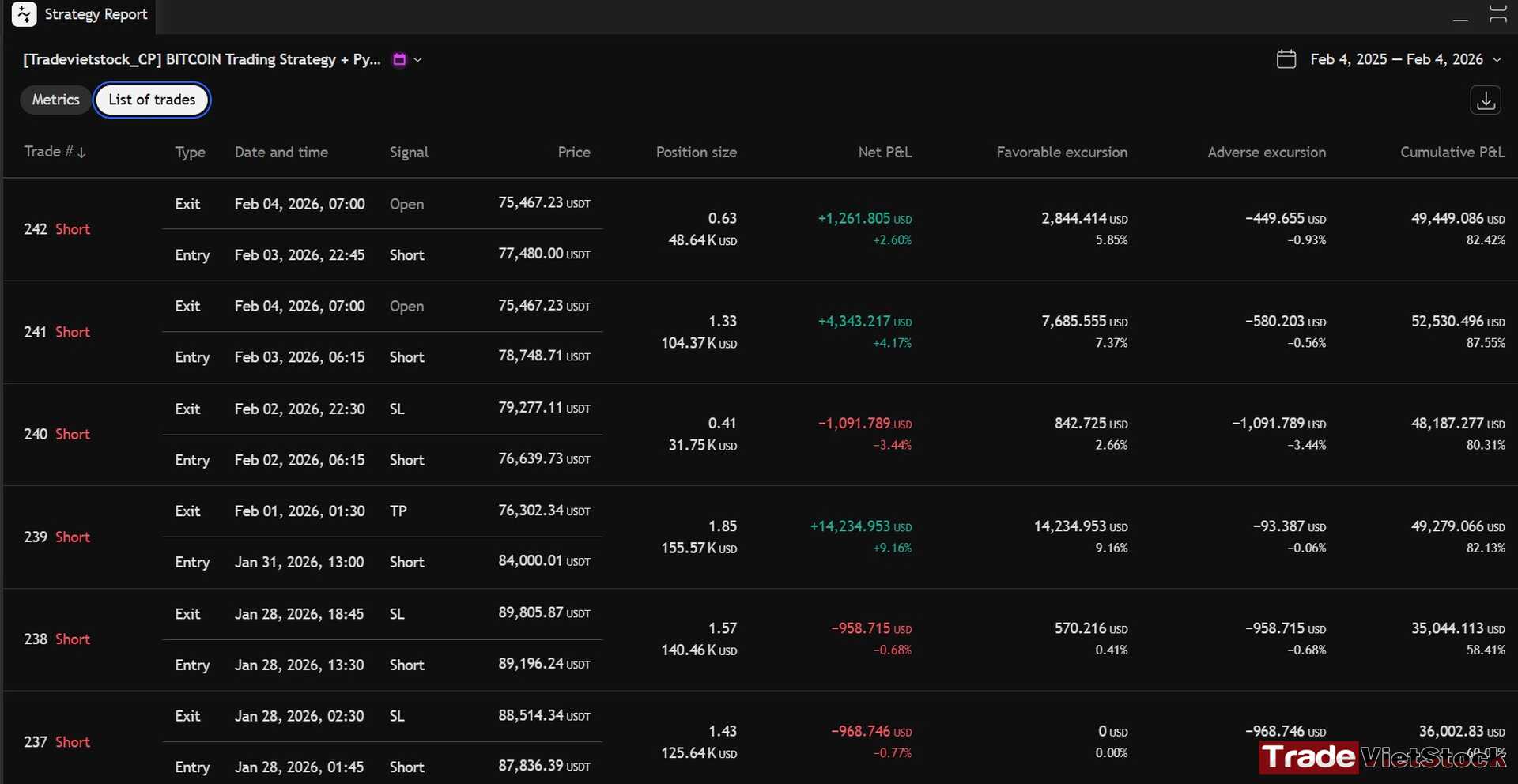Click net P&L +4,343.217 USD
This screenshot has height=784, width=1518.
(864, 322)
